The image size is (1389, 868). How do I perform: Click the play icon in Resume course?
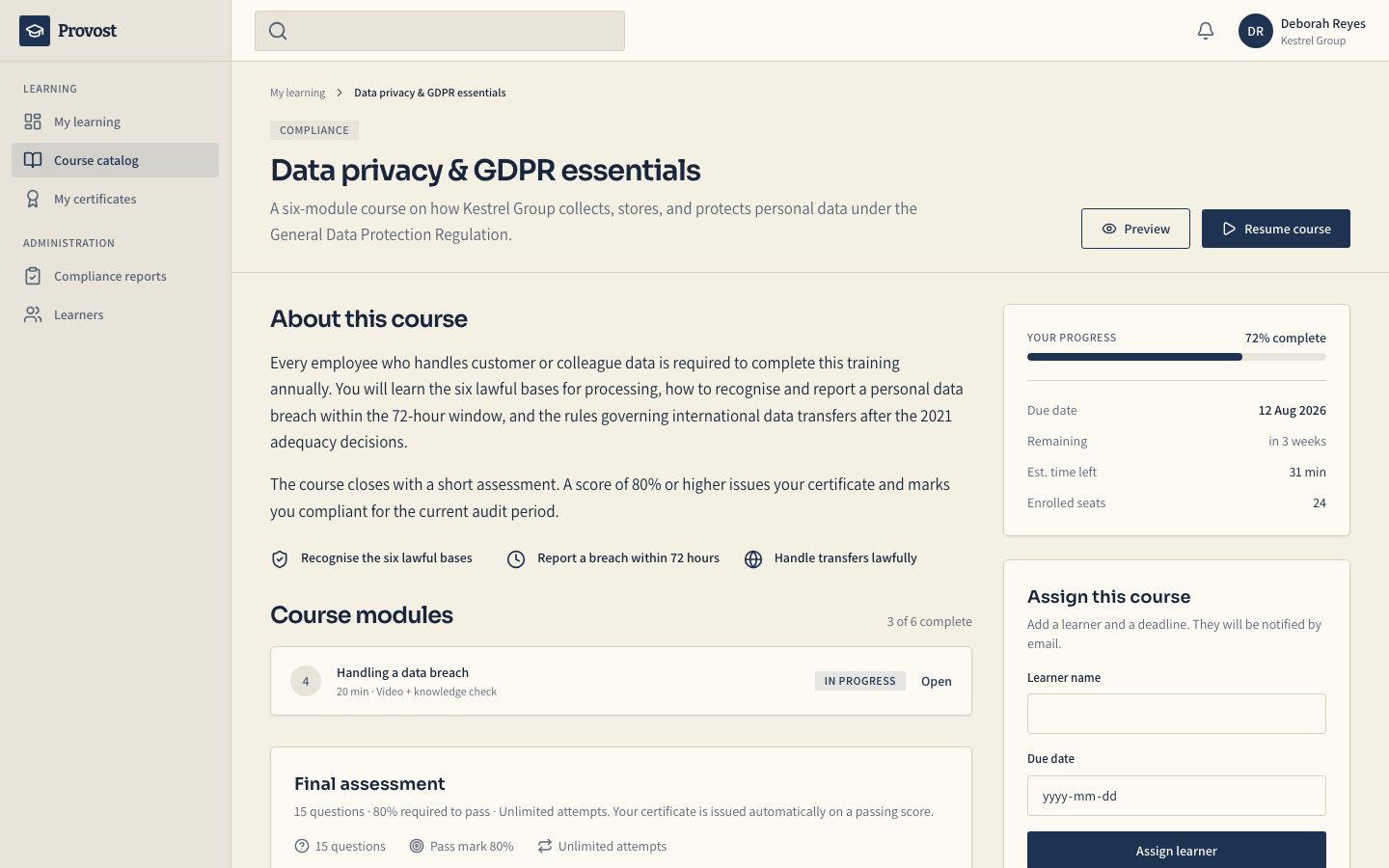(1229, 229)
